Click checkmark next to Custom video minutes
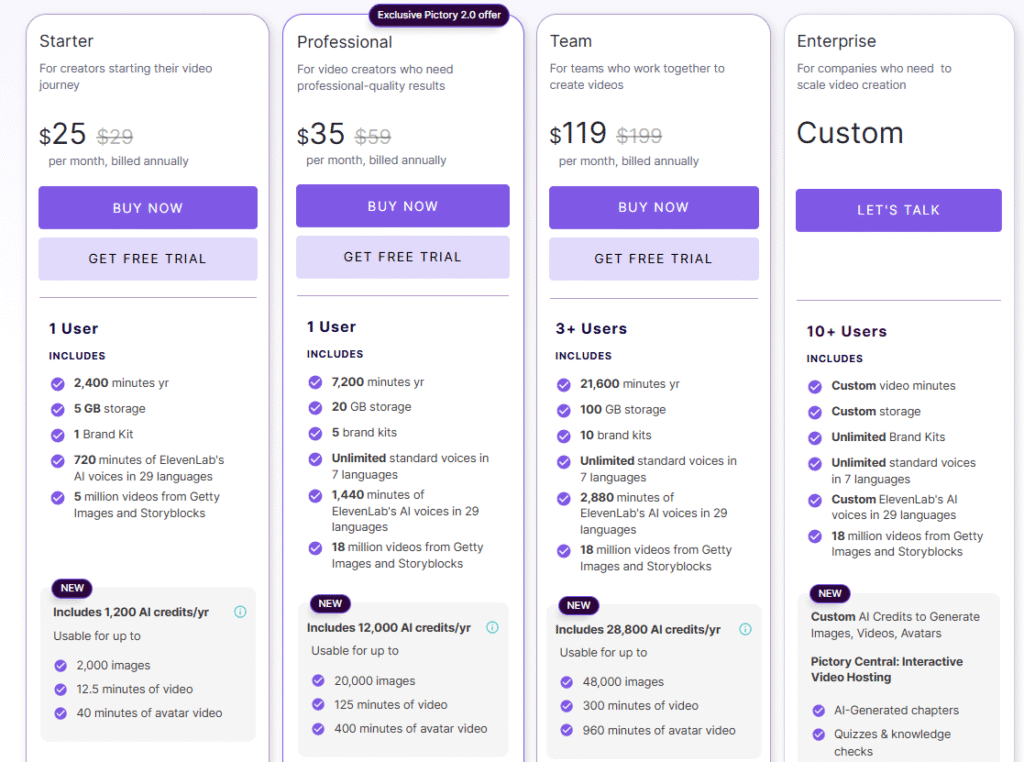The image size is (1024, 762). point(815,387)
